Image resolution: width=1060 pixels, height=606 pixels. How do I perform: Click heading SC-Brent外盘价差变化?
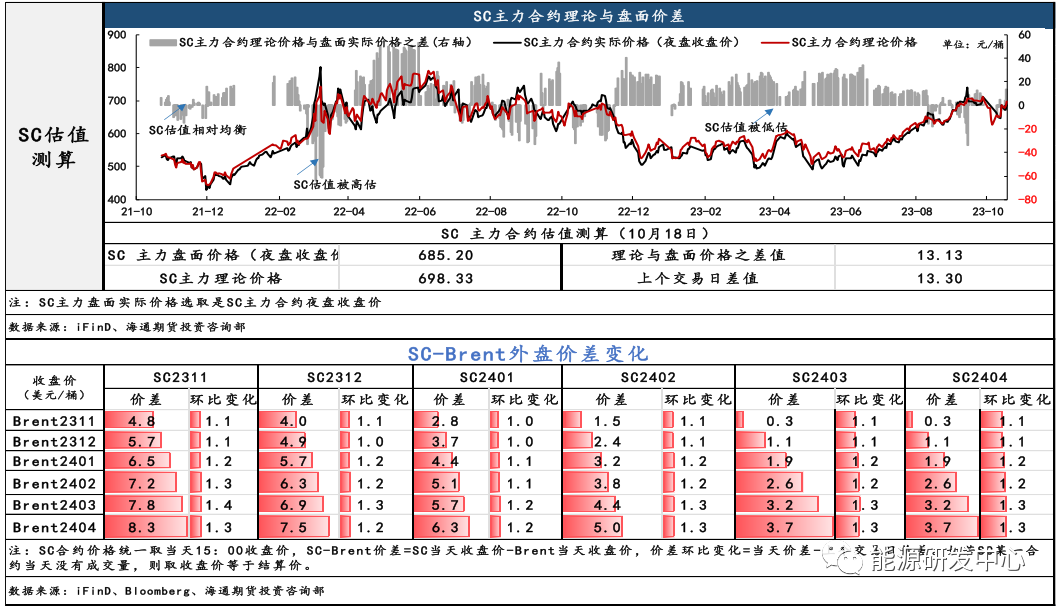tap(528, 352)
